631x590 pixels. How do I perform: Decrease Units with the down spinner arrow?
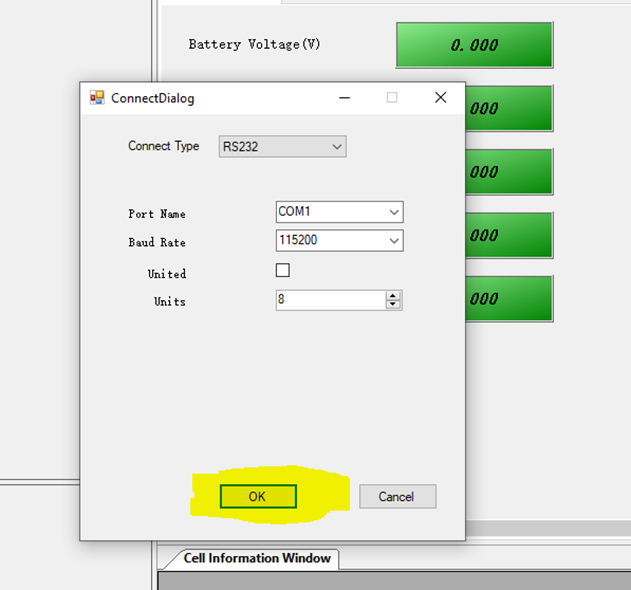[393, 305]
